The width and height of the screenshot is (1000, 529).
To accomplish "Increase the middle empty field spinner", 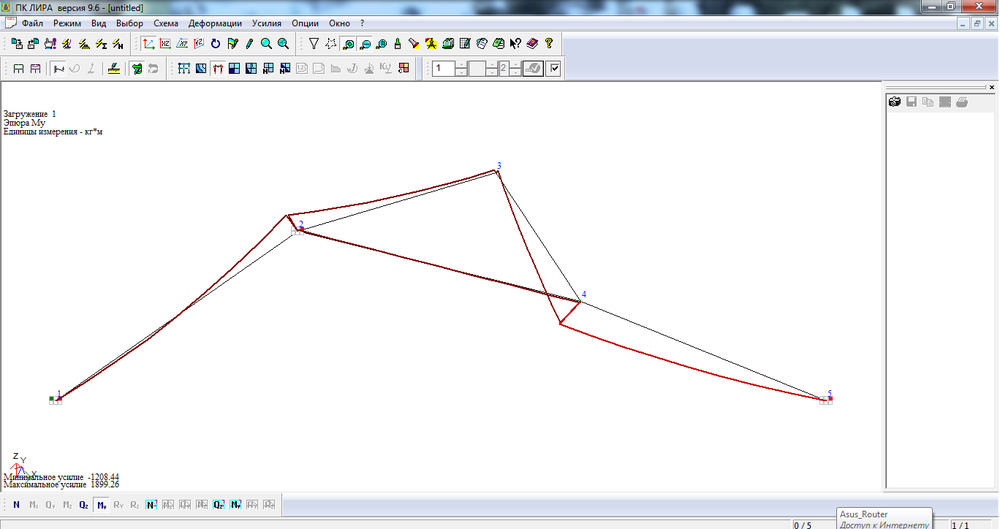I will point(491,65).
